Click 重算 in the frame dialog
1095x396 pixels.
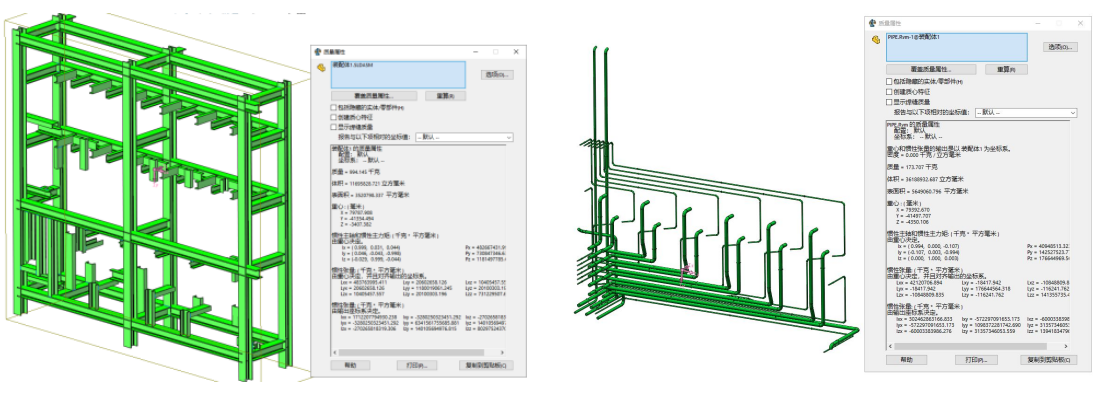(446, 96)
